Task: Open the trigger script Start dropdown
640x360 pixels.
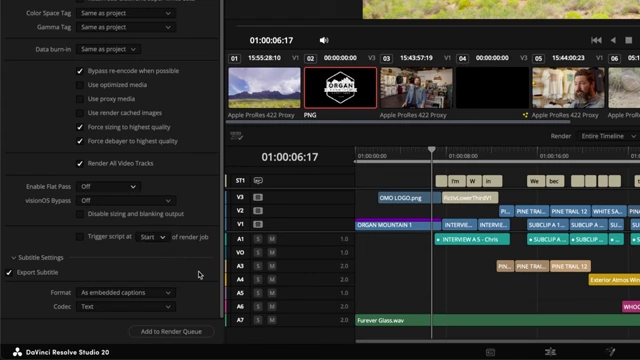Action: coord(153,237)
